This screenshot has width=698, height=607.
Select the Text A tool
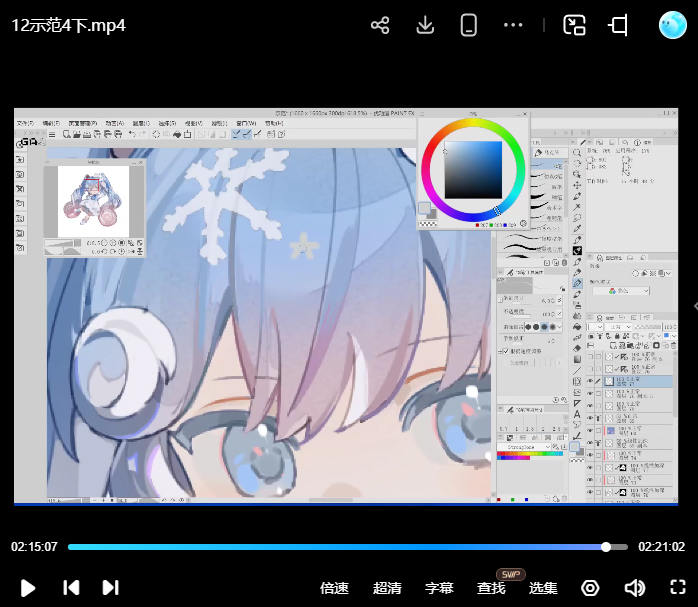[x=577, y=414]
